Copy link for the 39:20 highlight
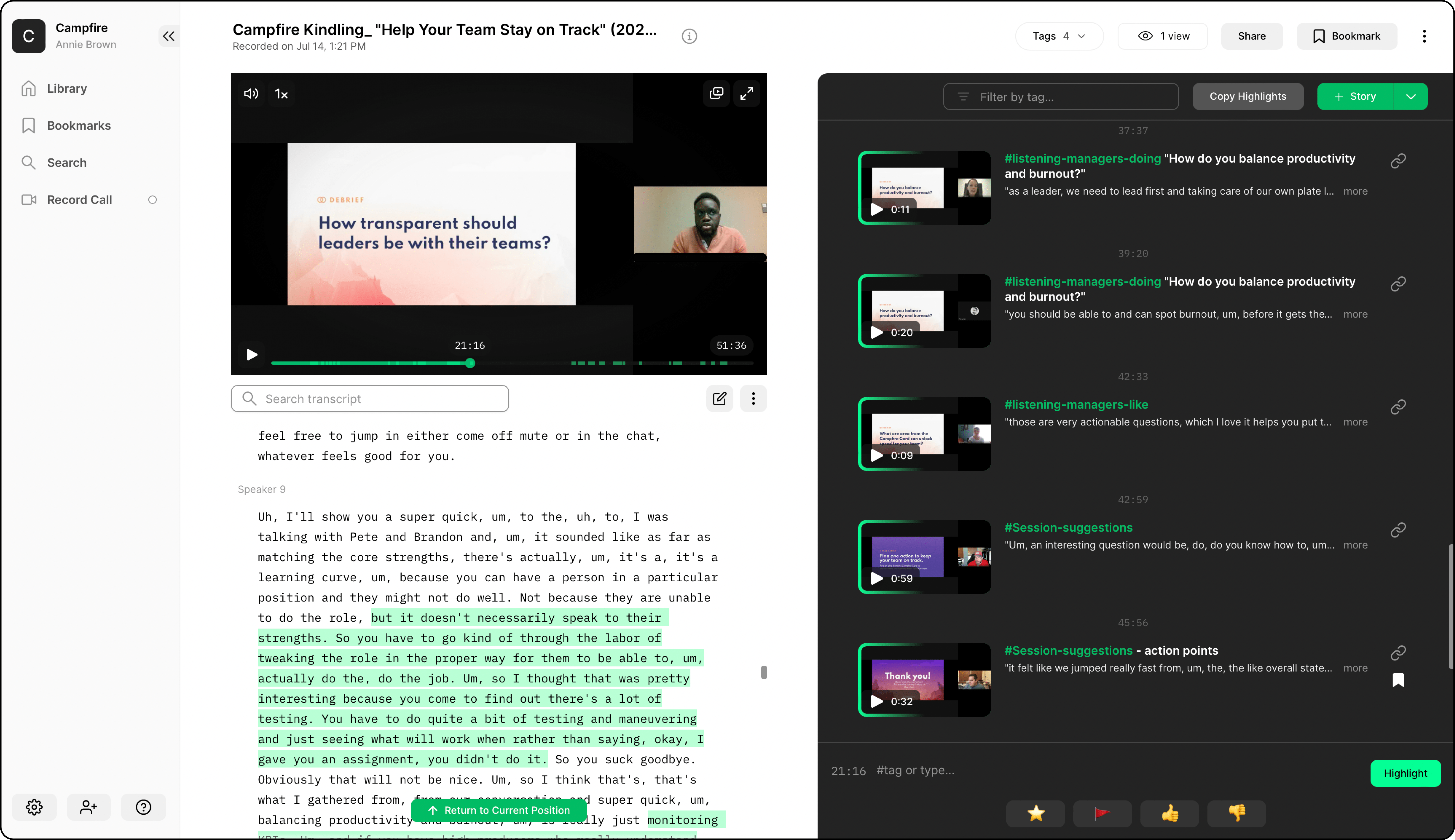Image resolution: width=1455 pixels, height=840 pixels. click(1398, 284)
